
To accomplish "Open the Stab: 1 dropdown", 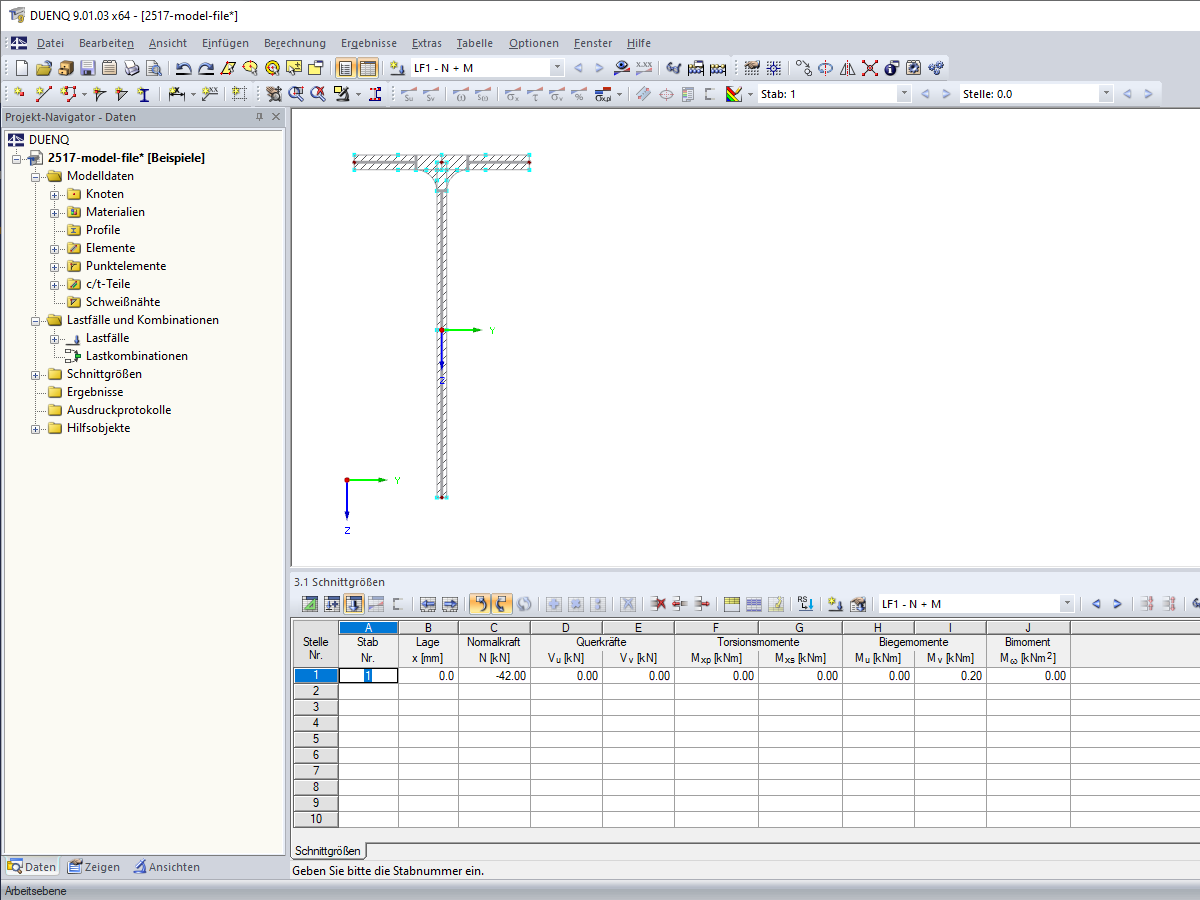I will [904, 94].
